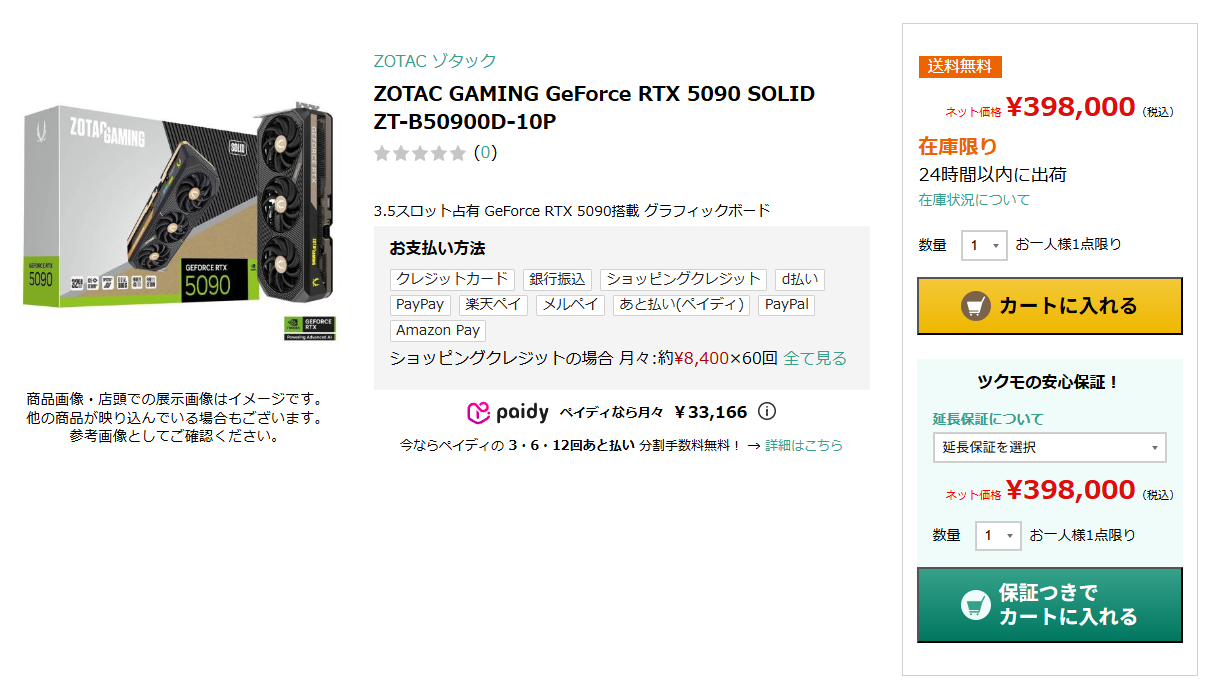Click the GeForce RTX badge under product image

(x=310, y=329)
